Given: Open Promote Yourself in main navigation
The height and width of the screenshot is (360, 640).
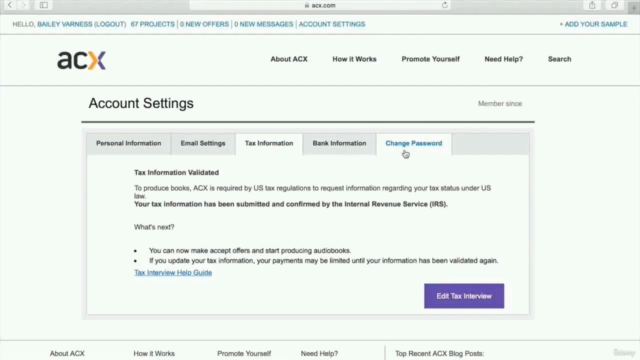Looking at the screenshot, I should coord(431,59).
